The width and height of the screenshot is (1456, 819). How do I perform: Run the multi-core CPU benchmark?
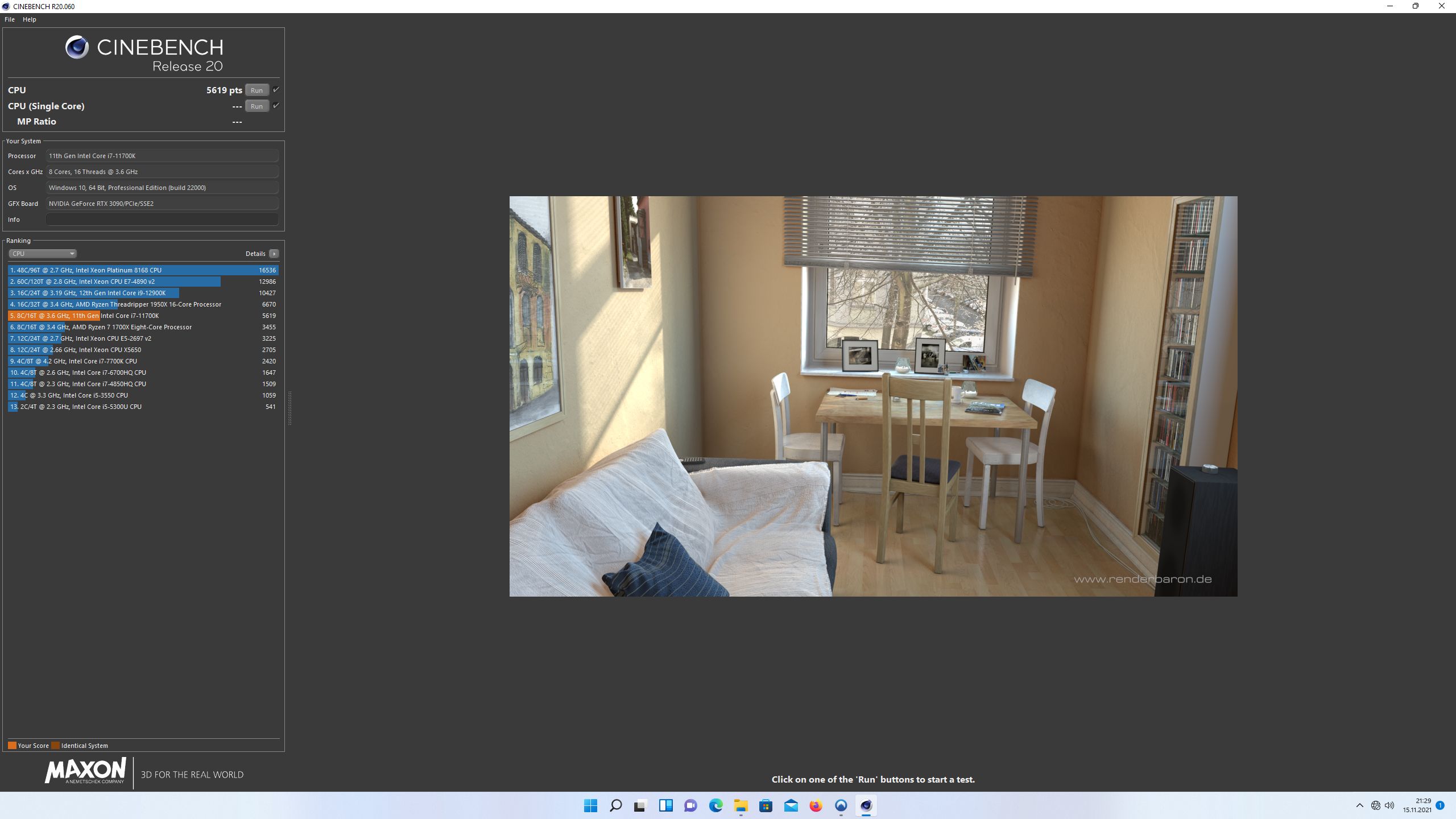tap(257, 89)
